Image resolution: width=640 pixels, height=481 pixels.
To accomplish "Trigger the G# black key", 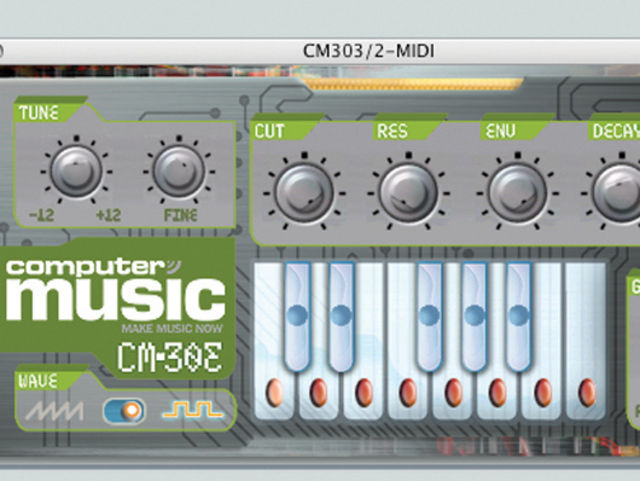I will click(474, 316).
